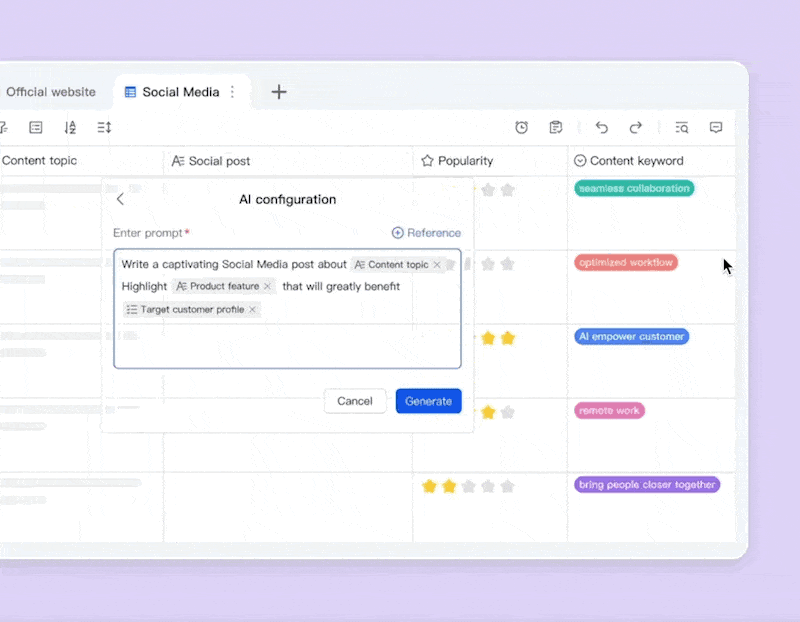
Task: Open the comments speech bubble icon
Action: 716,128
